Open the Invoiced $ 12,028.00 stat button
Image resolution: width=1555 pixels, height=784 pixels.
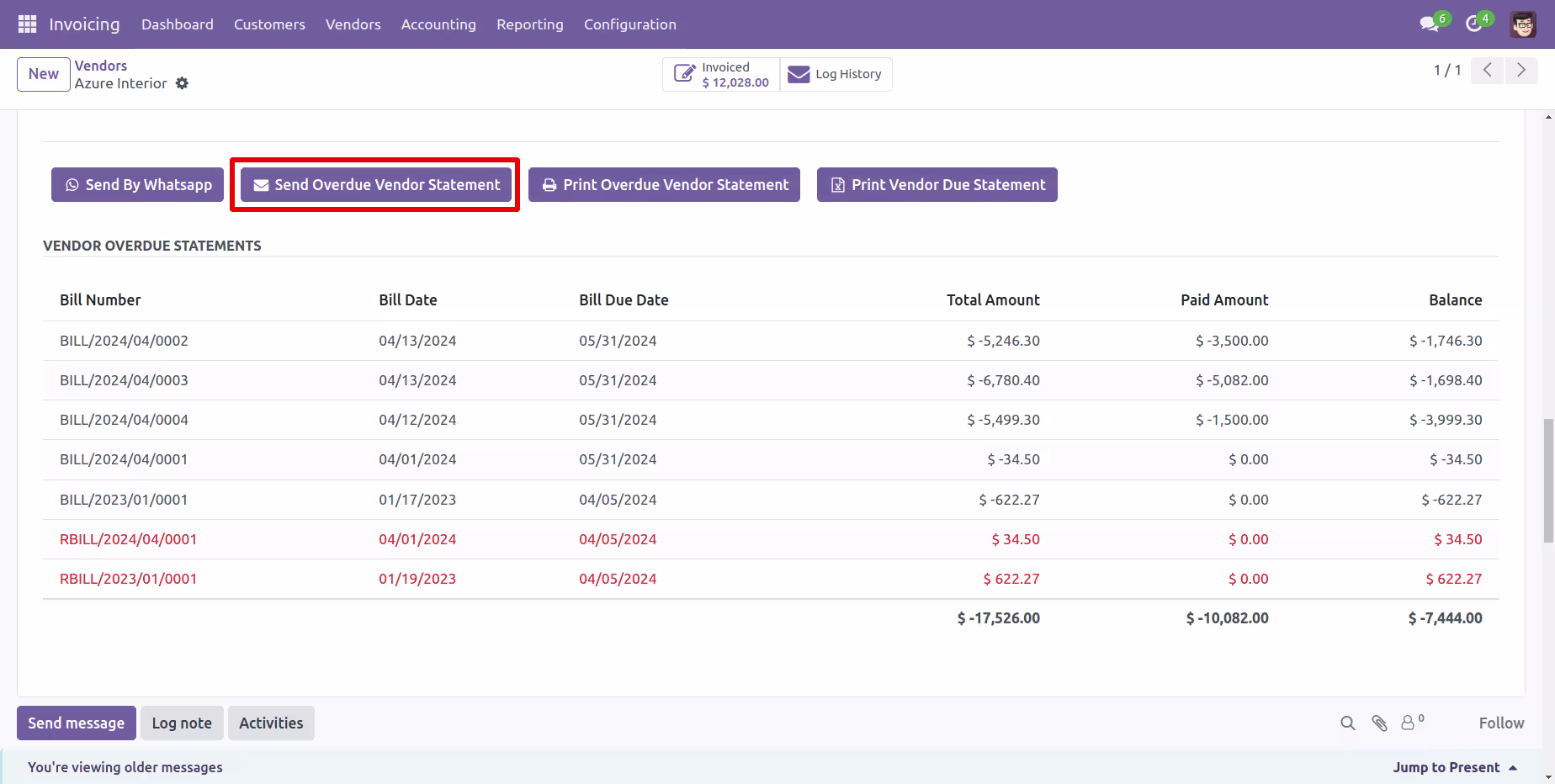pyautogui.click(x=722, y=75)
